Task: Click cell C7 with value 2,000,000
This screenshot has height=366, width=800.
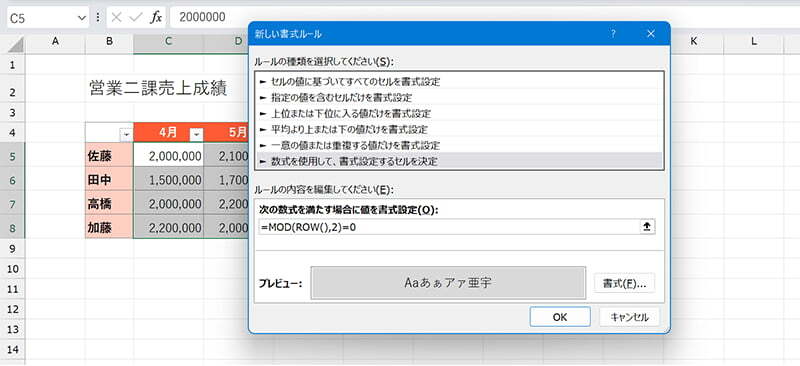Action: [x=168, y=204]
